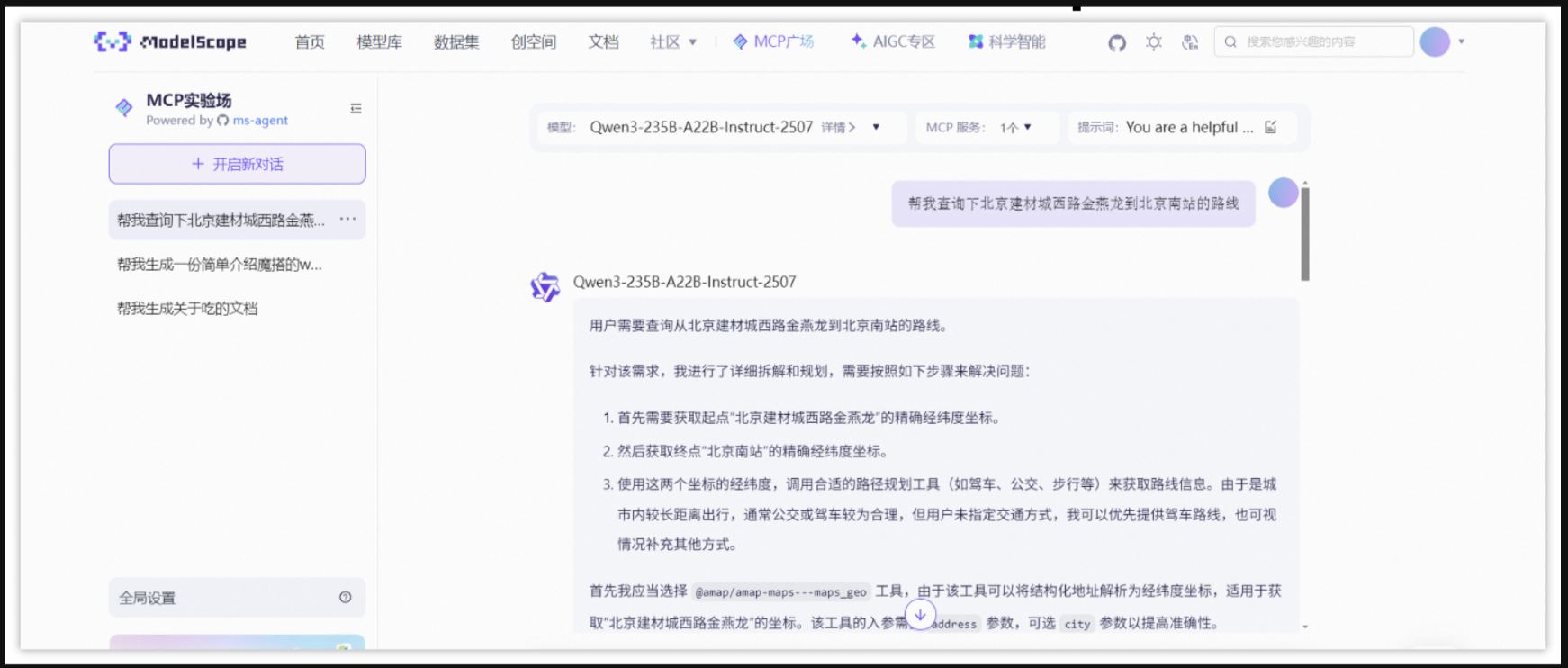Screen dimensions: 1568x668
Task: Open the model selector dropdown arrow
Action: [876, 127]
